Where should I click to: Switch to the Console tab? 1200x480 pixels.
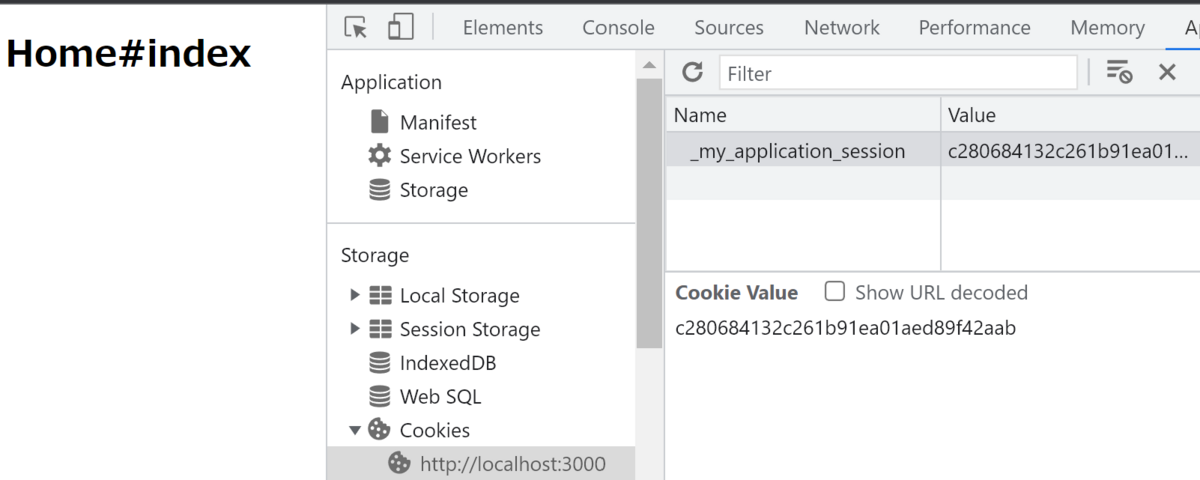click(x=618, y=28)
